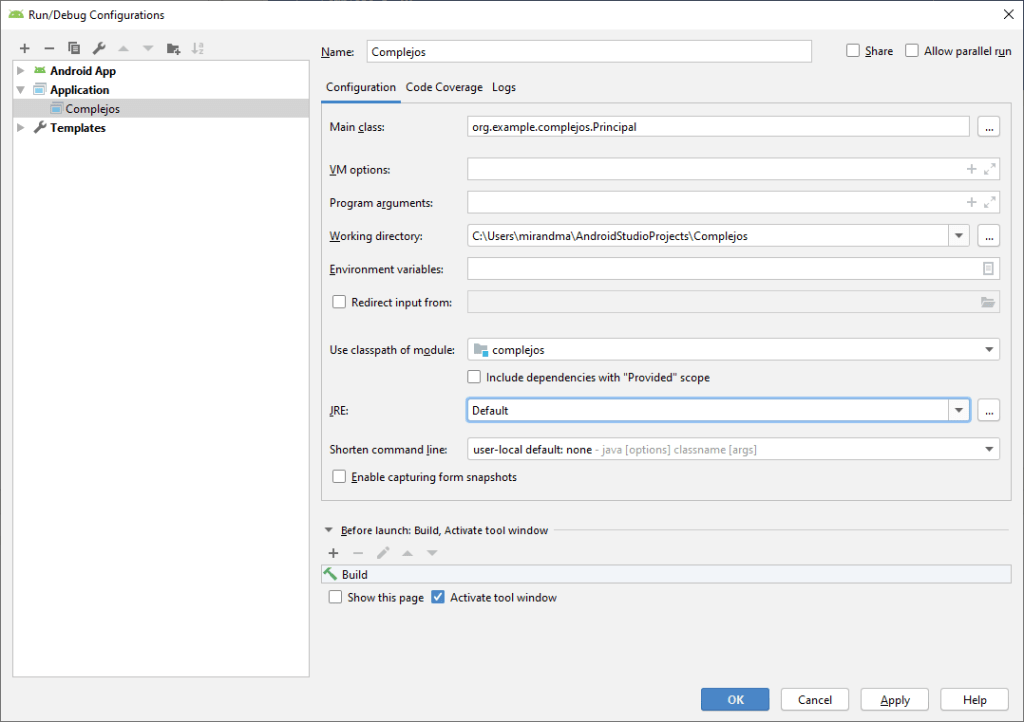Screen dimensions: 1024x722
Task: Click the Sort configurations alphabetically icon
Action: pos(198,48)
